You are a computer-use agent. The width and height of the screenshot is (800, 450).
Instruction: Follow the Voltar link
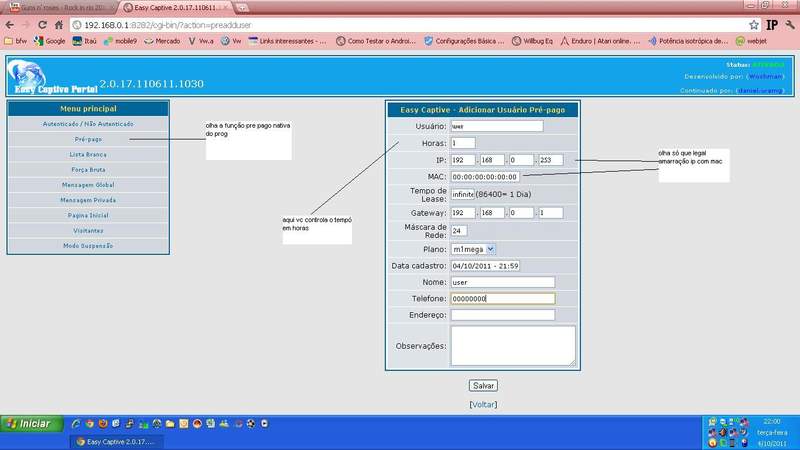pos(483,405)
